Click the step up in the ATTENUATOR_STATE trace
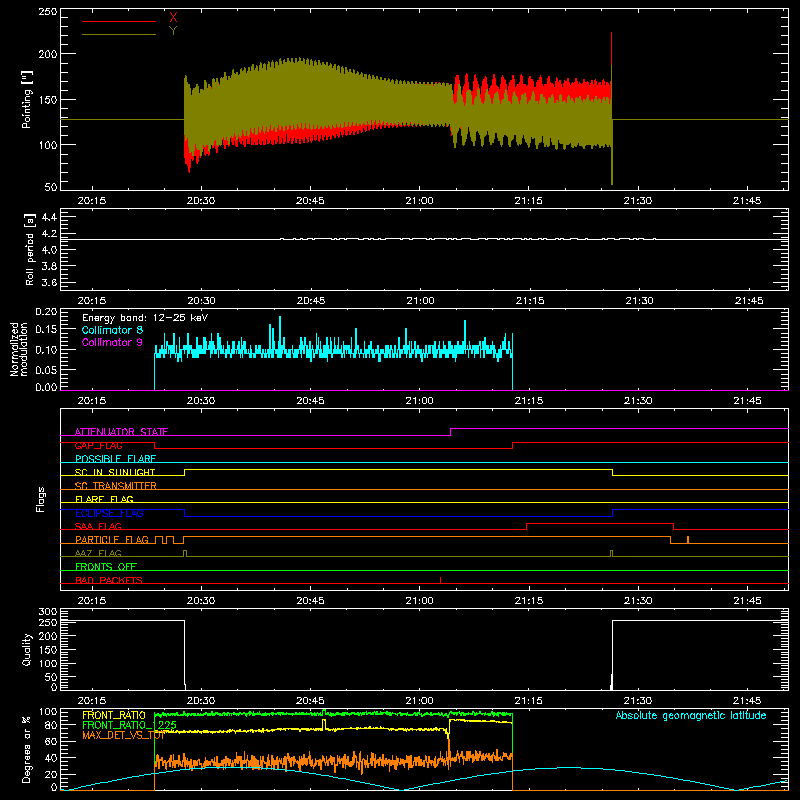 click(451, 432)
